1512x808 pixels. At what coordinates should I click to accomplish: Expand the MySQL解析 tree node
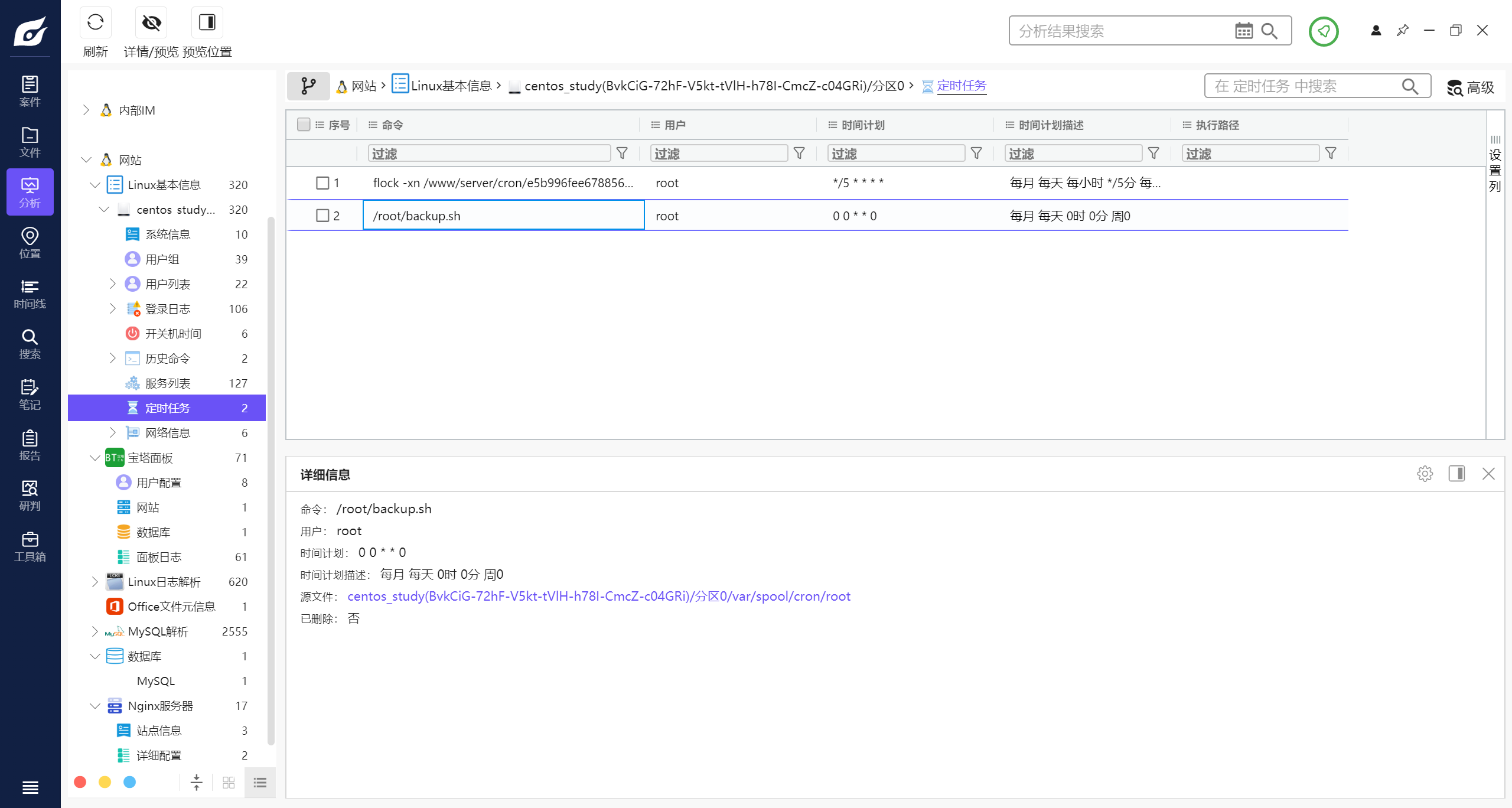[95, 631]
